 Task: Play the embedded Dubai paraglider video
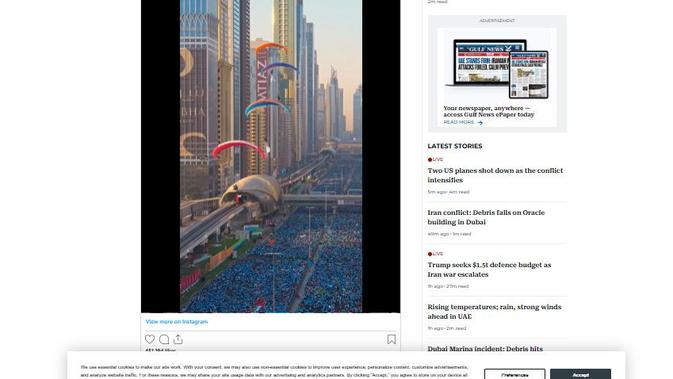[x=270, y=156]
